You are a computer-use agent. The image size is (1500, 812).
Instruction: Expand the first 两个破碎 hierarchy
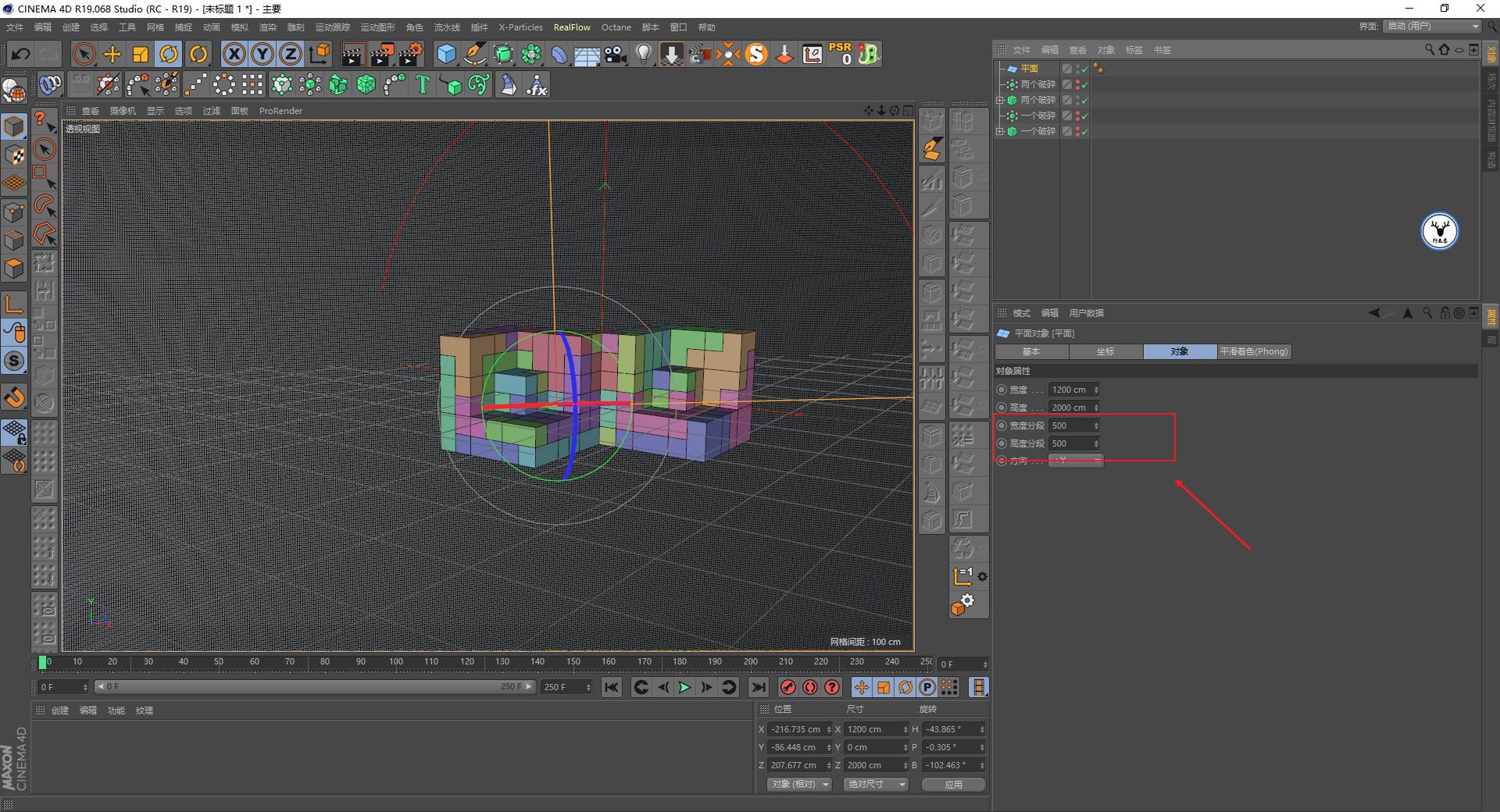click(1000, 100)
